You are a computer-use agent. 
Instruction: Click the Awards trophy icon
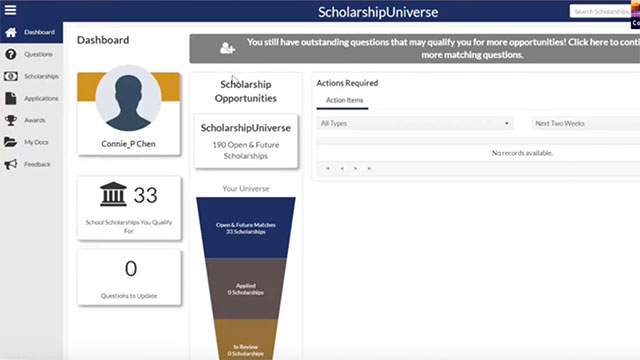(x=11, y=120)
